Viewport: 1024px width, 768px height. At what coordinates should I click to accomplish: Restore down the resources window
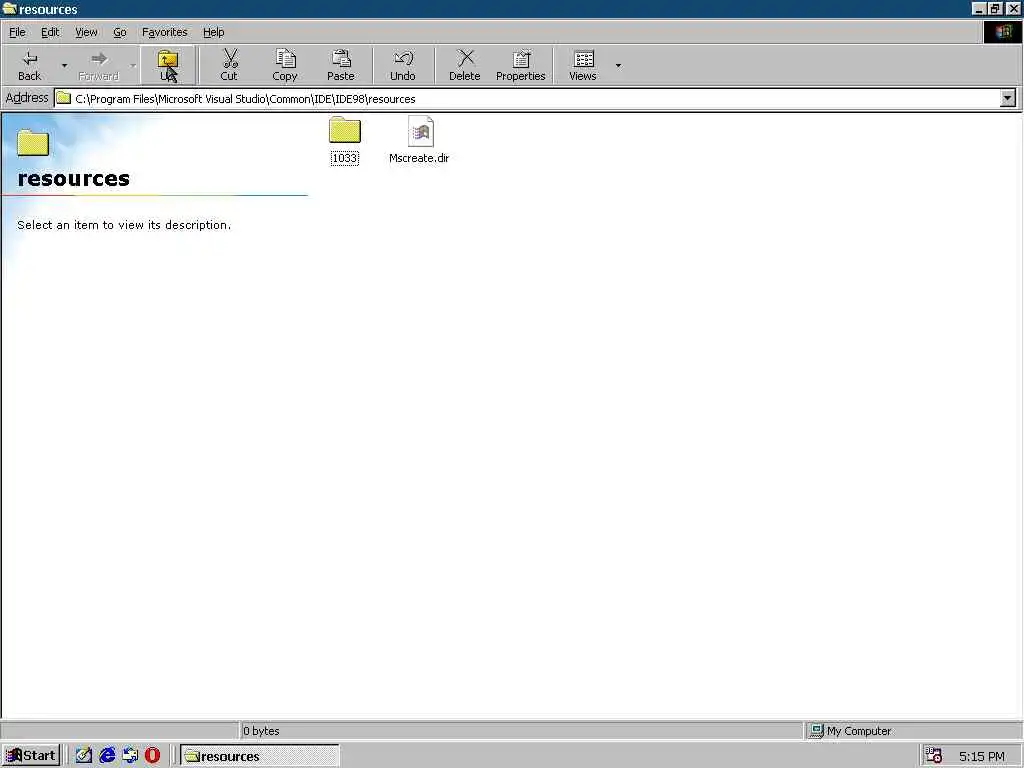[995, 8]
